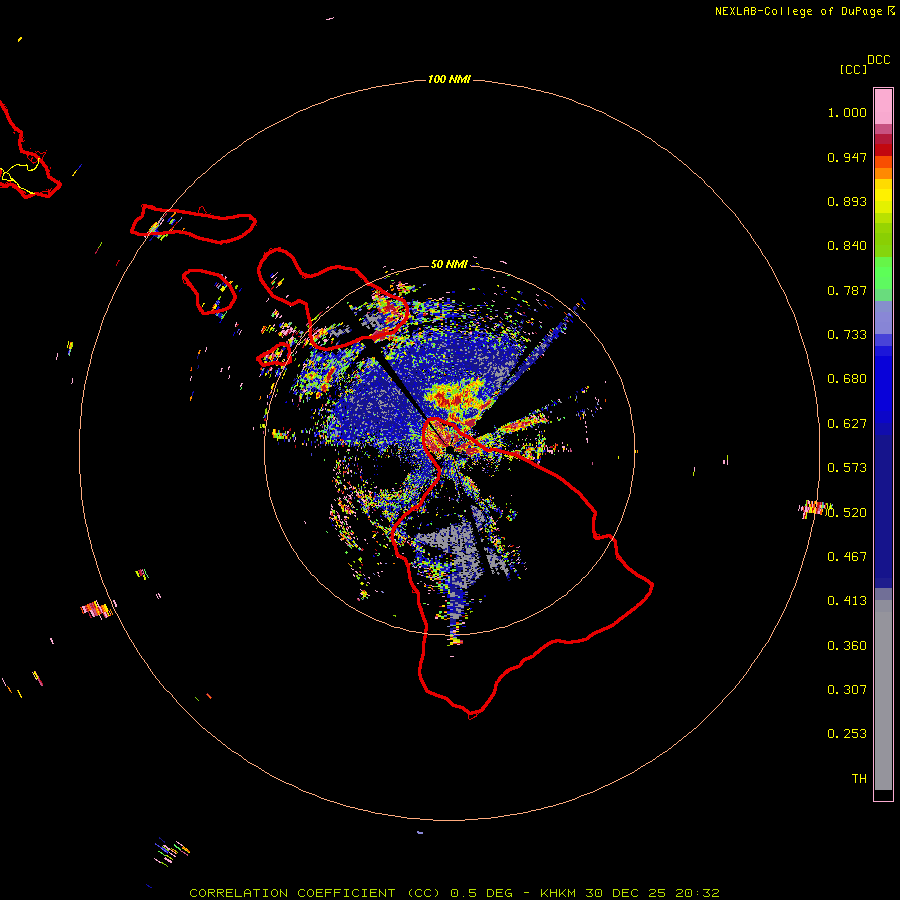The height and width of the screenshot is (900, 900).
Task: Click the 0.627 legend value
Action: [x=847, y=424]
